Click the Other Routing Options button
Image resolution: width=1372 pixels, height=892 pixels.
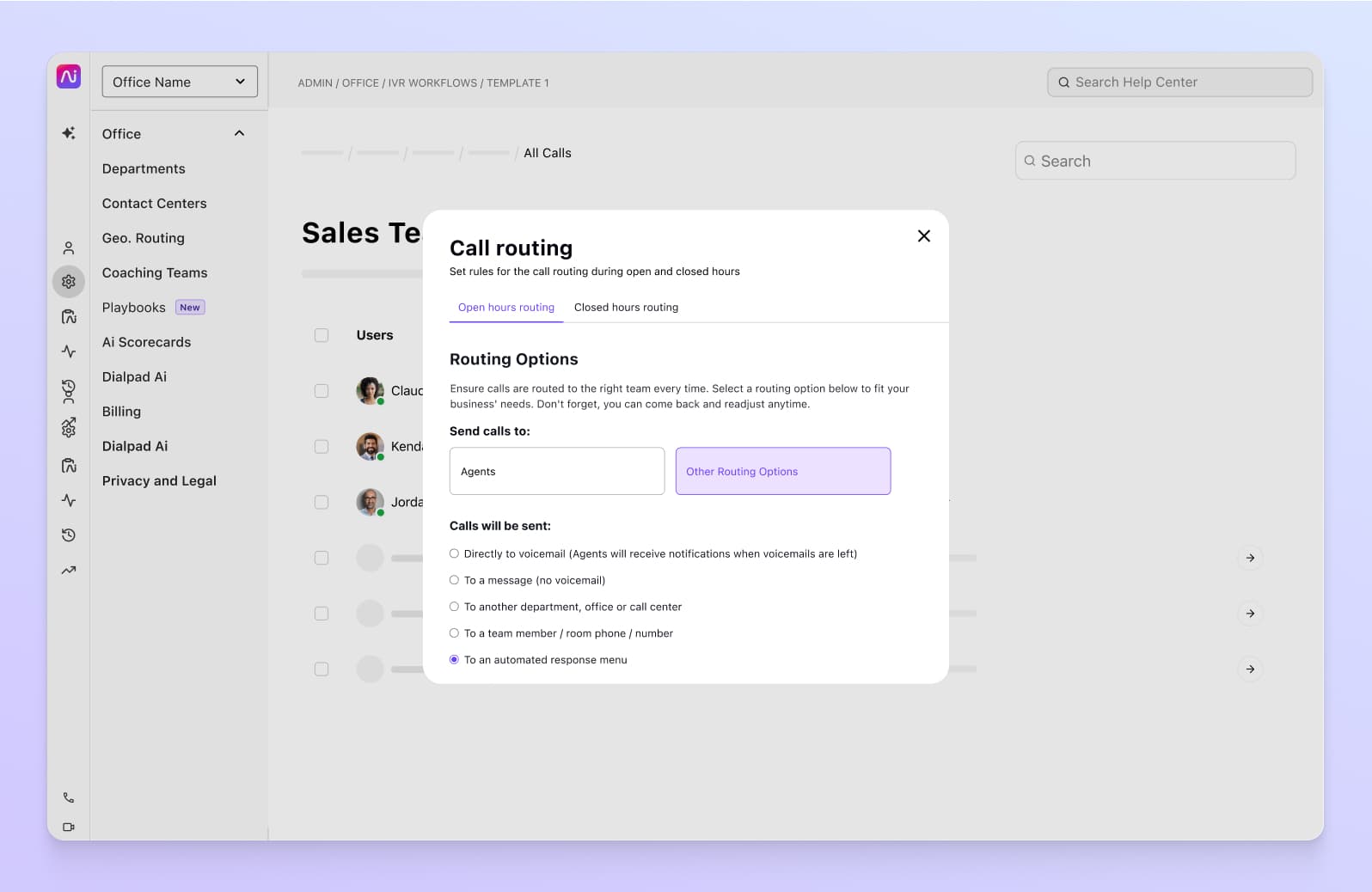pyautogui.click(x=782, y=471)
